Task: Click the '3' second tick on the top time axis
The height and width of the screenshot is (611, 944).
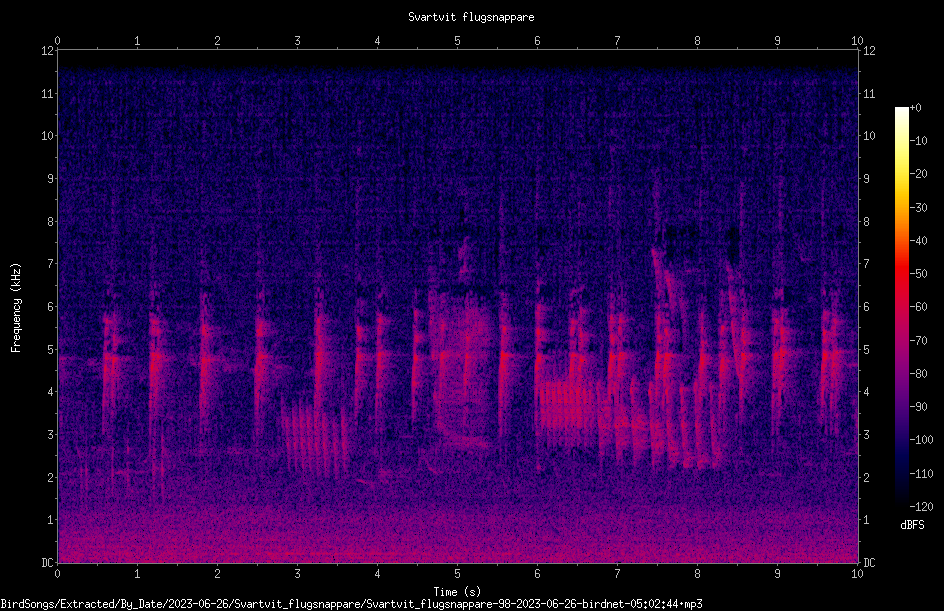Action: tap(297, 41)
